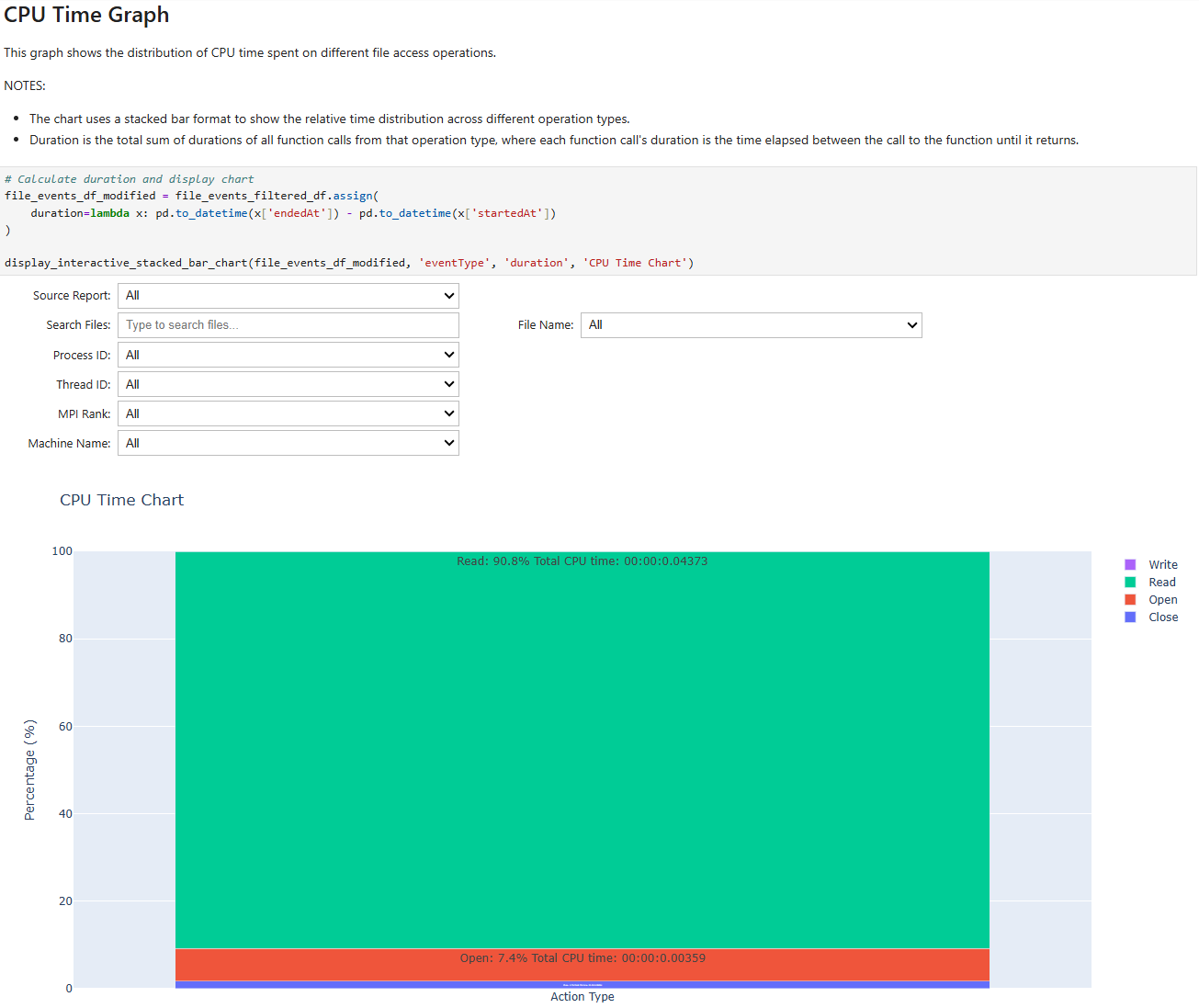Expand the File Name dropdown

(x=751, y=324)
